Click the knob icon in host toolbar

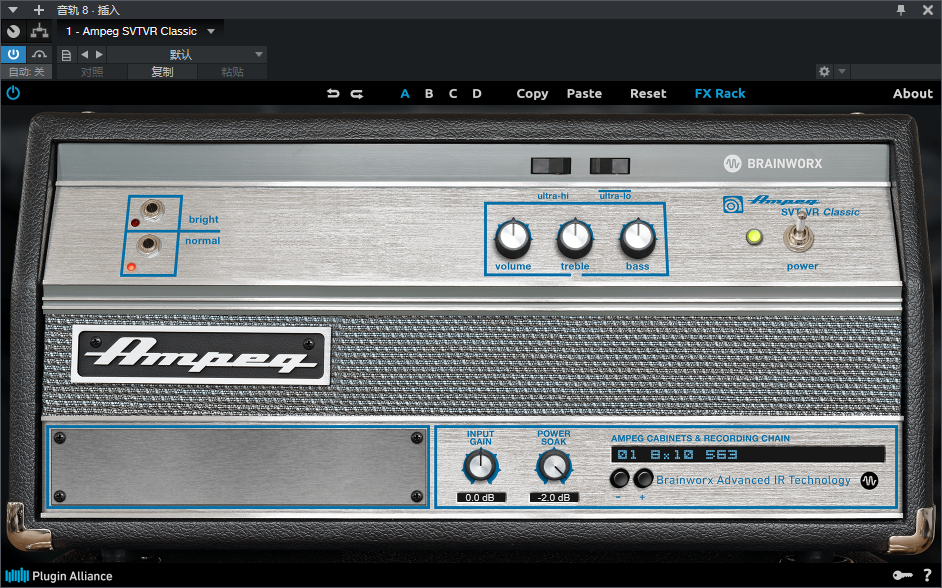13,31
